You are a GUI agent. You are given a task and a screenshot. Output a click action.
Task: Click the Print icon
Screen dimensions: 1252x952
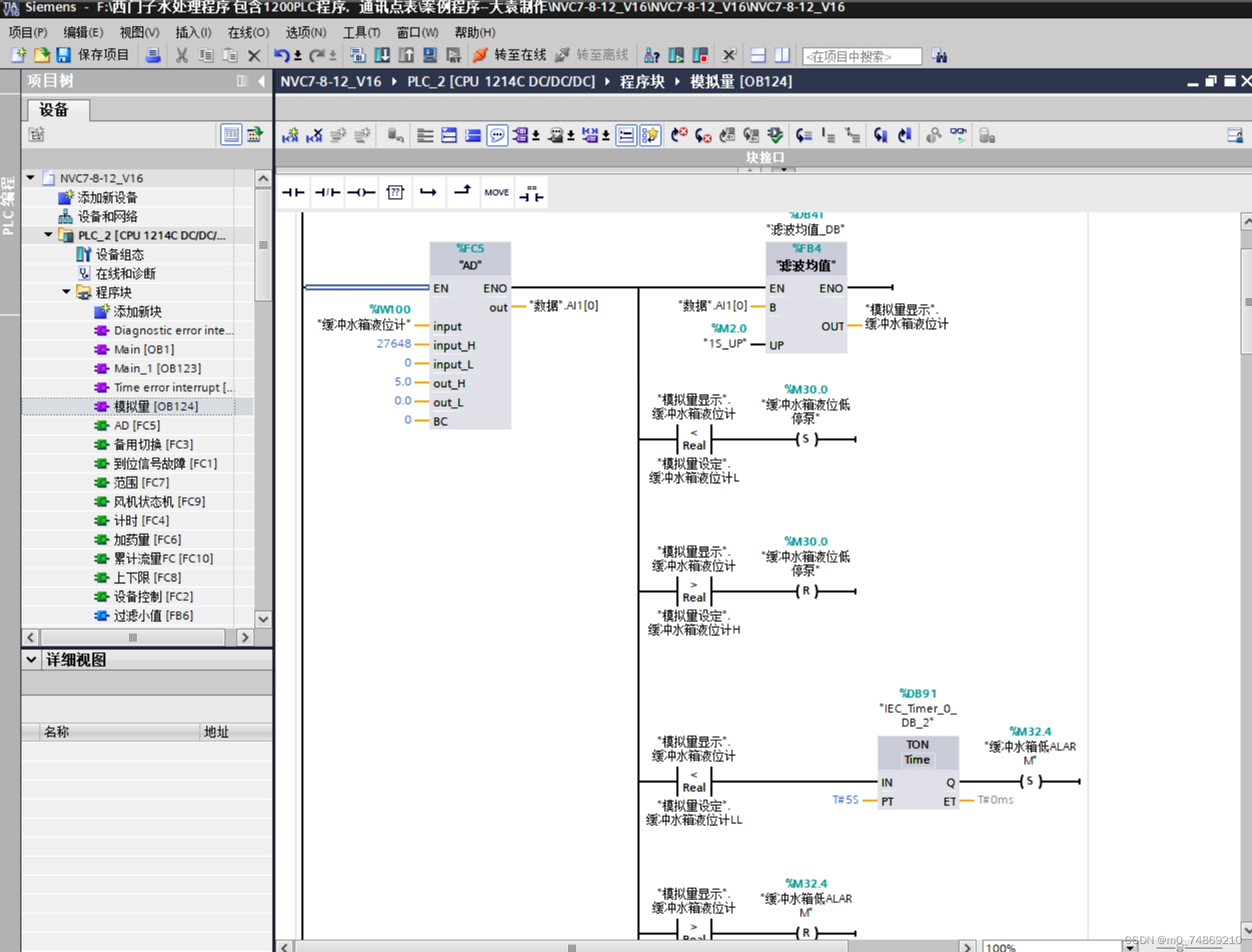coord(153,55)
